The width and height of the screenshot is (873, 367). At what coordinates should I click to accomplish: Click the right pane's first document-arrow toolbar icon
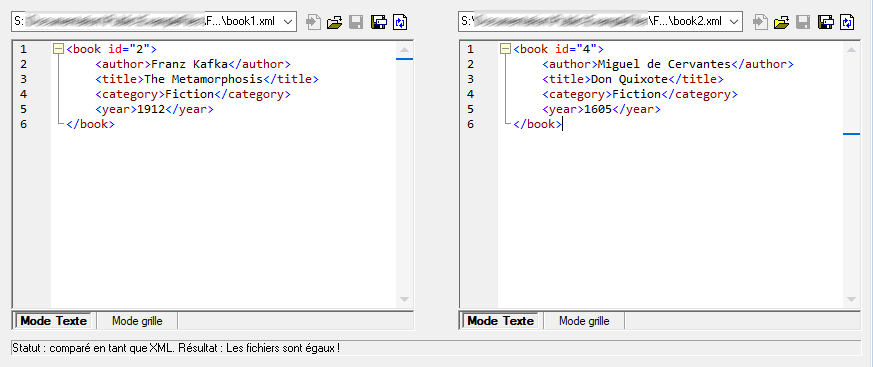pyautogui.click(x=761, y=22)
